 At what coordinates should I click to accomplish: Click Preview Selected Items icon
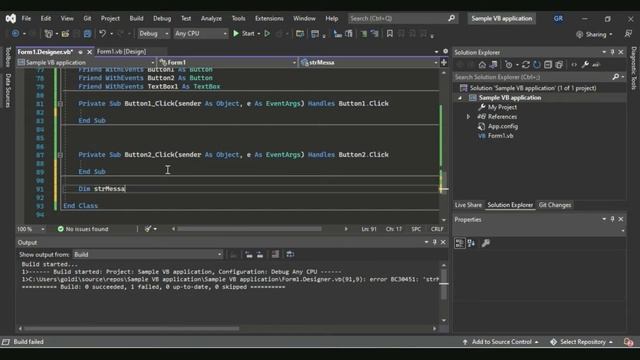point(596,64)
